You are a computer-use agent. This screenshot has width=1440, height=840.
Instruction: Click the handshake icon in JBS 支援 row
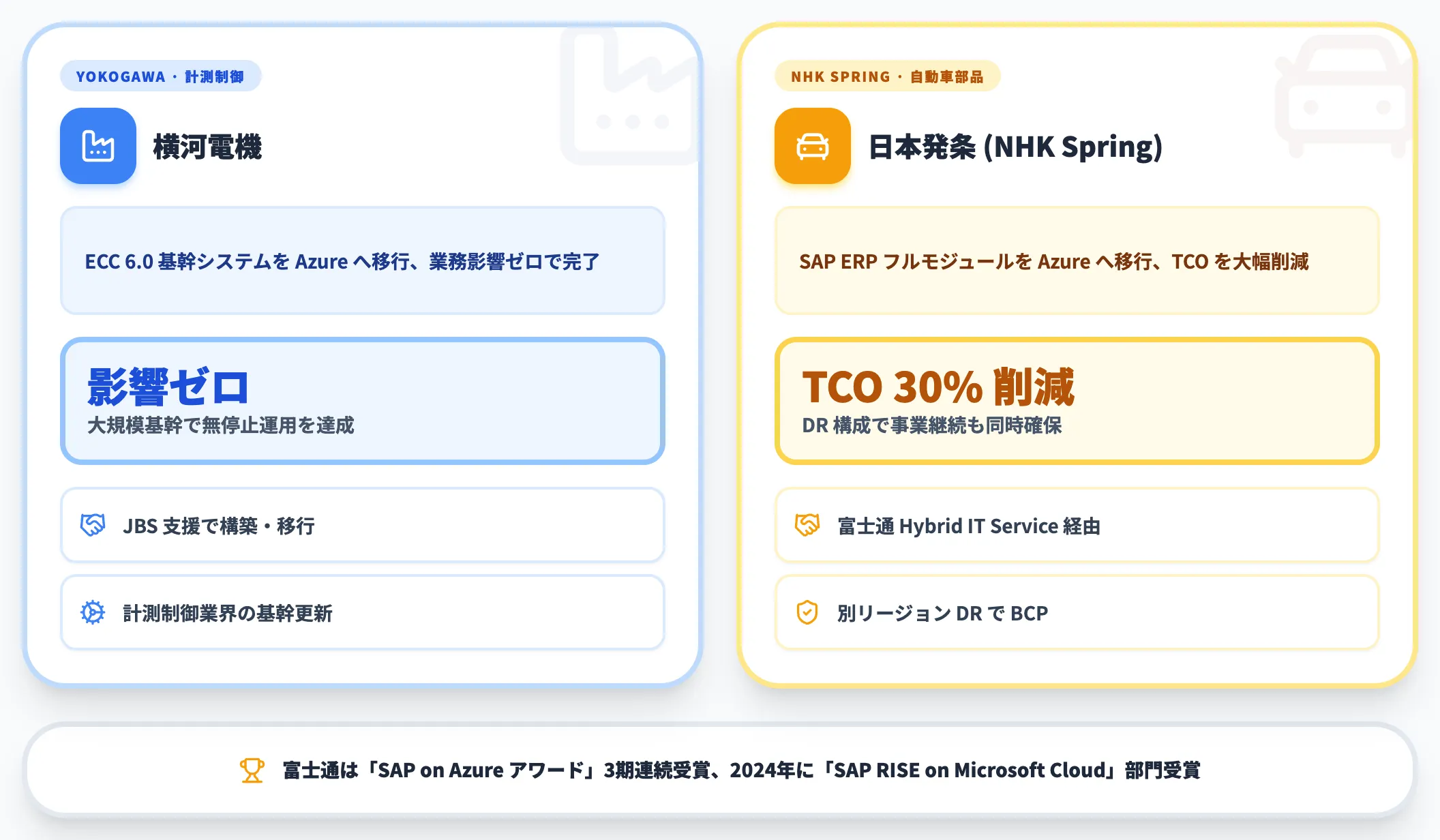93,525
